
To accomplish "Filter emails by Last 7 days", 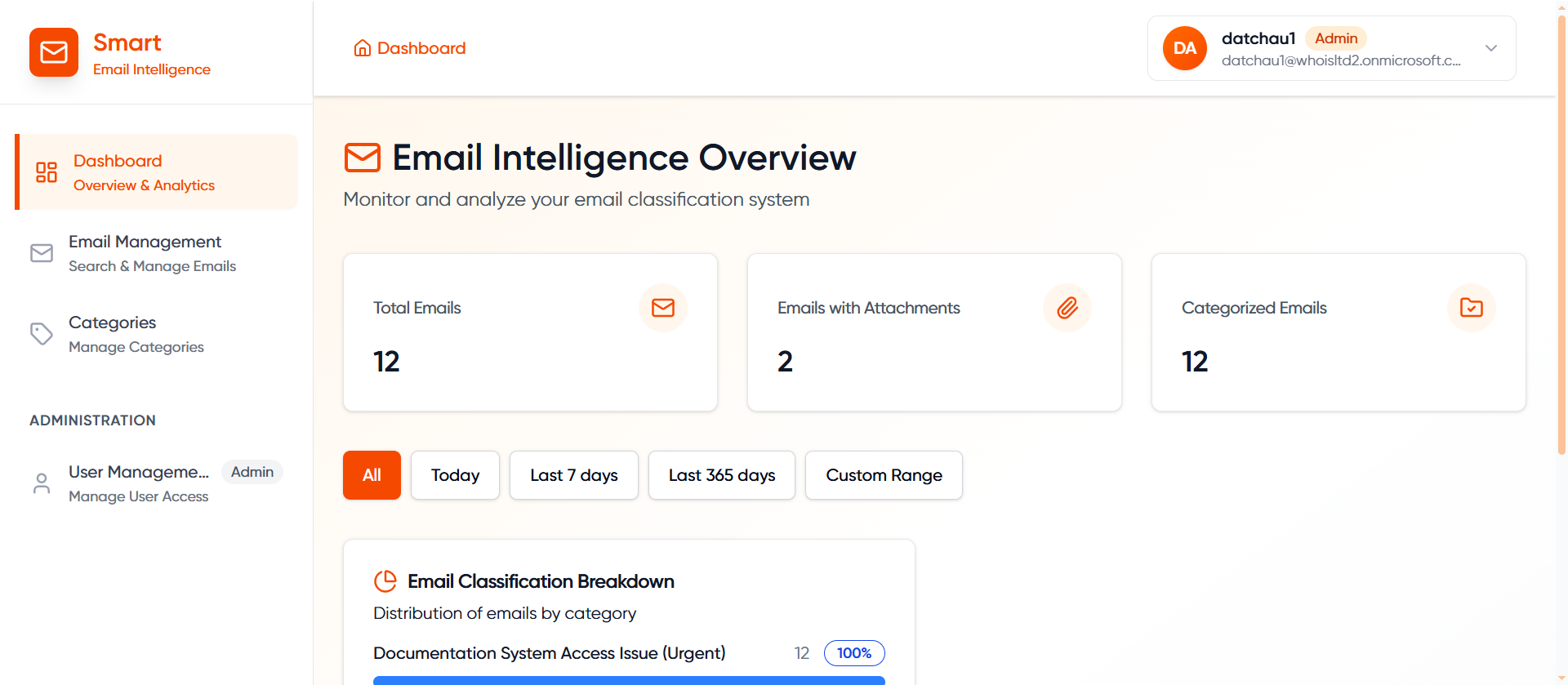I will 573,475.
